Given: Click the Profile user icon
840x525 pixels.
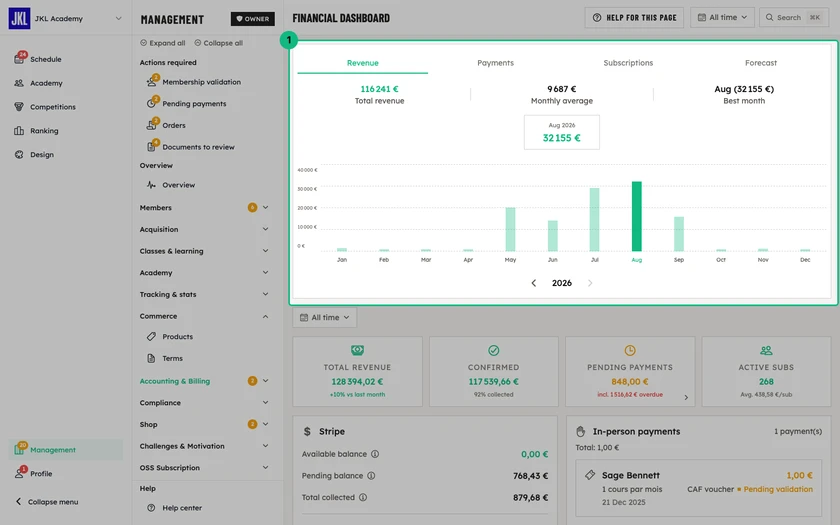Looking at the screenshot, I should click(x=19, y=473).
